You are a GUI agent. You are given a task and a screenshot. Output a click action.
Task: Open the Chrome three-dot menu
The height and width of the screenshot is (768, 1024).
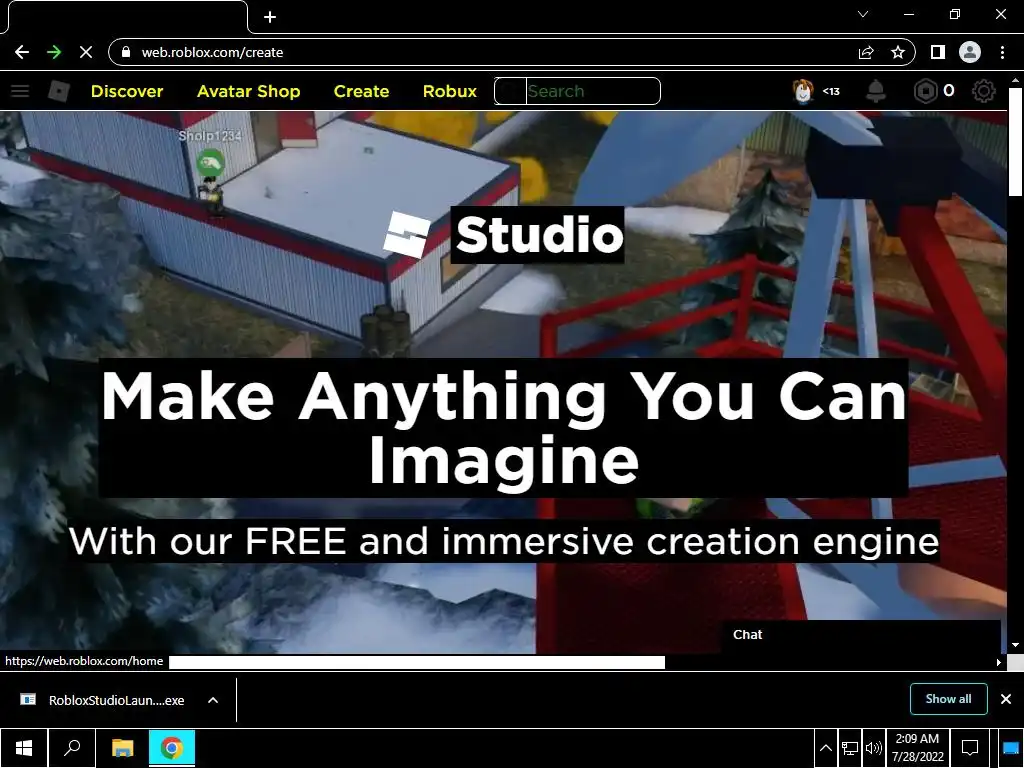[1002, 52]
